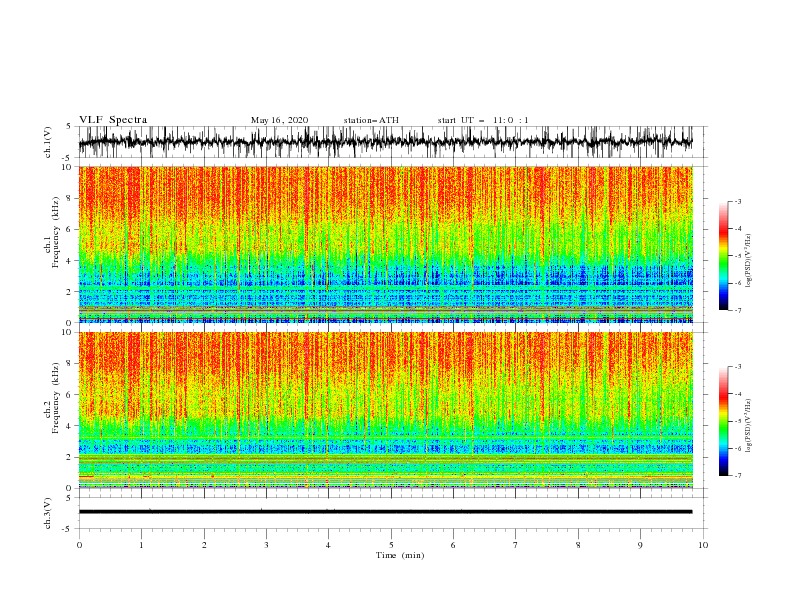Click the log(PSD) label beside ch.1 color bar

coord(749,261)
